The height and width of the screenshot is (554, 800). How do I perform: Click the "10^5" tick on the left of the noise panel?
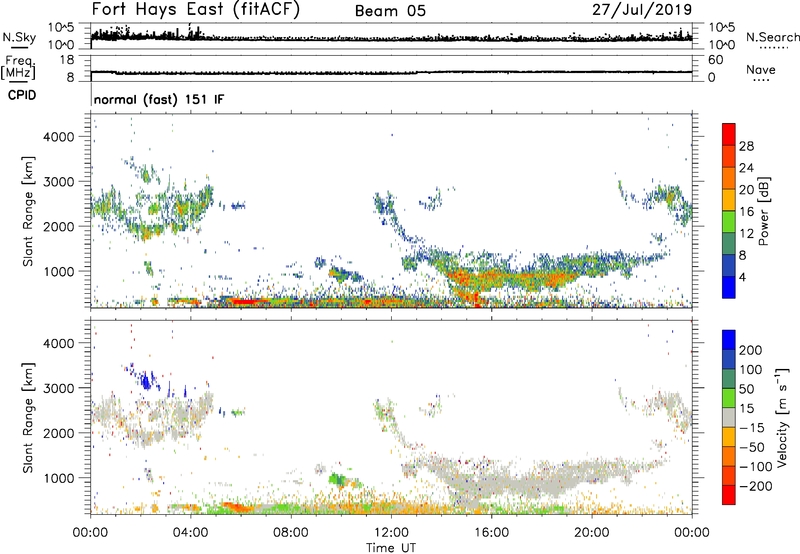(x=61, y=28)
